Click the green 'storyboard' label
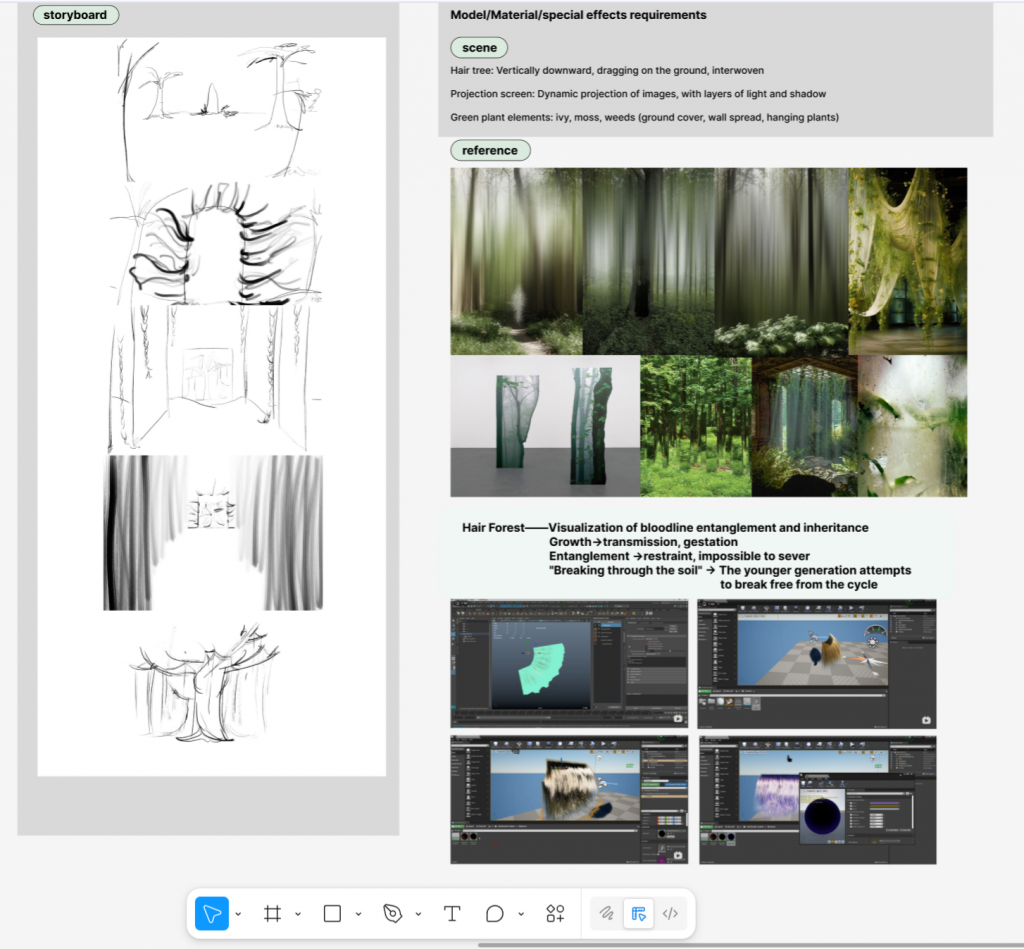The width and height of the screenshot is (1024, 949). pos(75,15)
